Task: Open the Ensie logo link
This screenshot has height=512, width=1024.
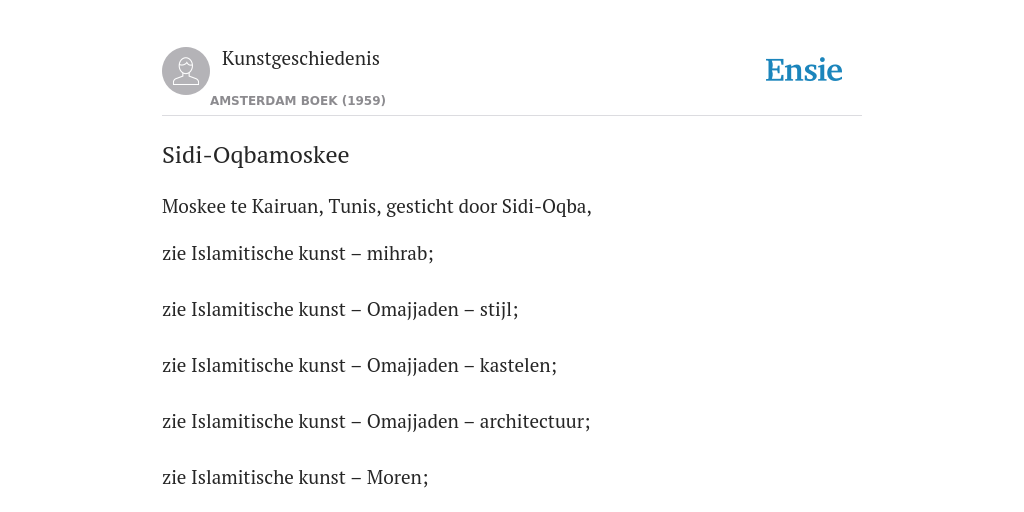Action: 804,70
